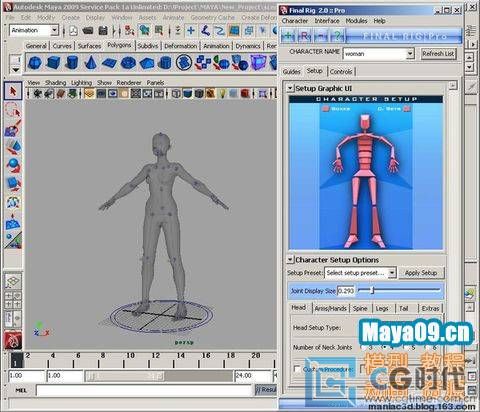Viewport: 480px width, 412px height.
Task: Create a polygon torus from the shelf
Action: pos(128,62)
